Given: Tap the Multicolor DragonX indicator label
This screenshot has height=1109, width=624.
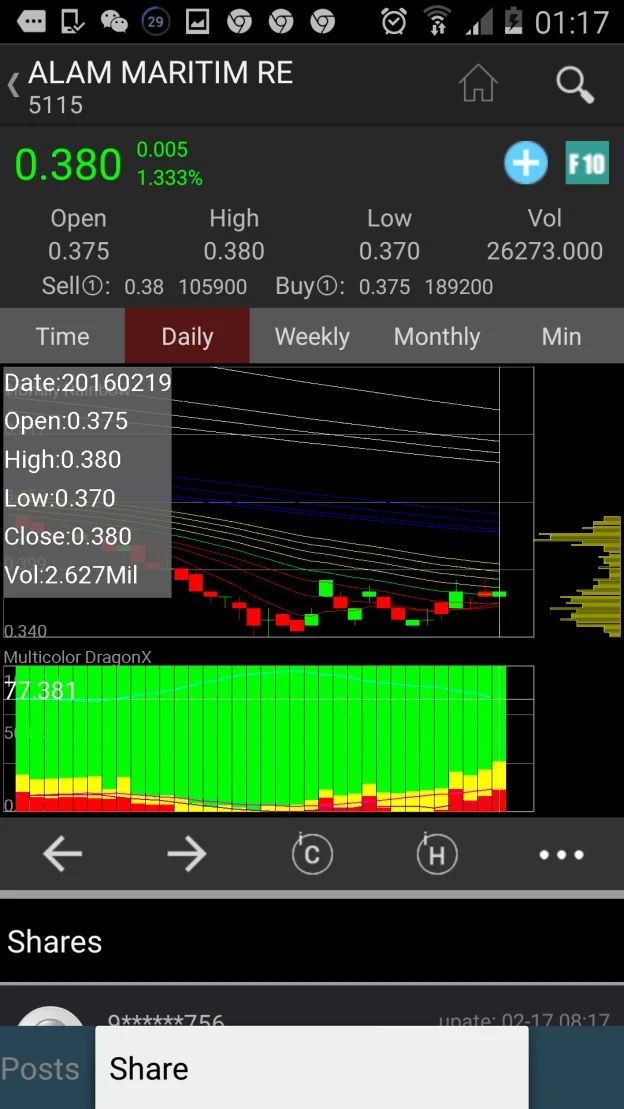Looking at the screenshot, I should coord(77,657).
